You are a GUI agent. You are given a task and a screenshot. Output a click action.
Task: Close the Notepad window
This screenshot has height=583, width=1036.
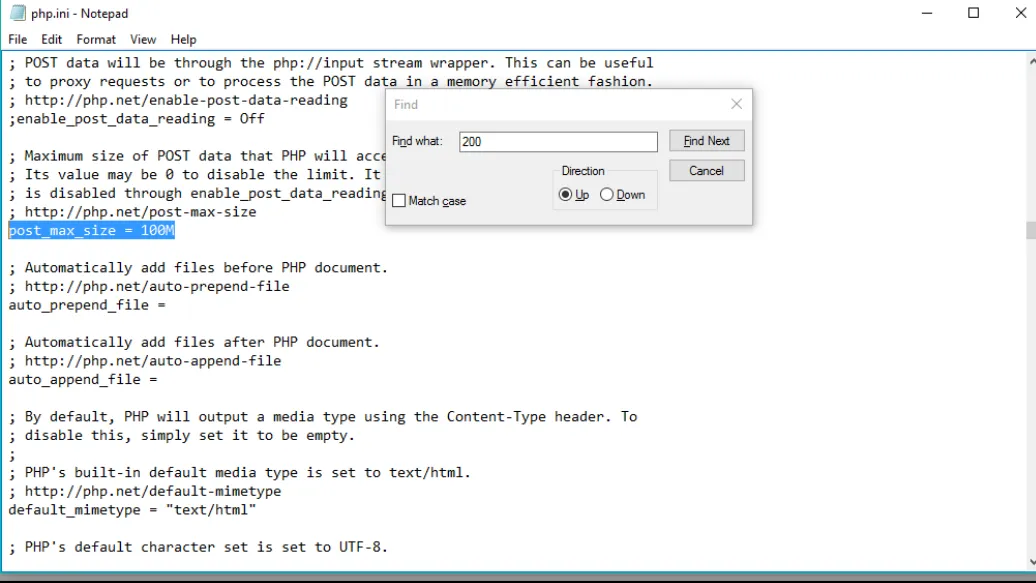pyautogui.click(x=1020, y=13)
